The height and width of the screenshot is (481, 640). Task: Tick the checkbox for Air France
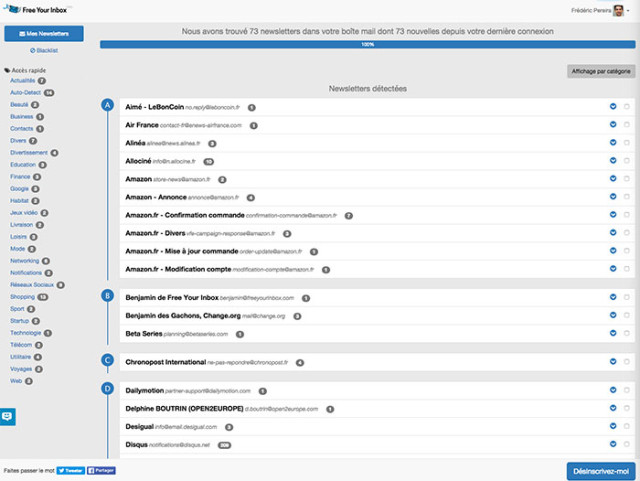(x=627, y=125)
